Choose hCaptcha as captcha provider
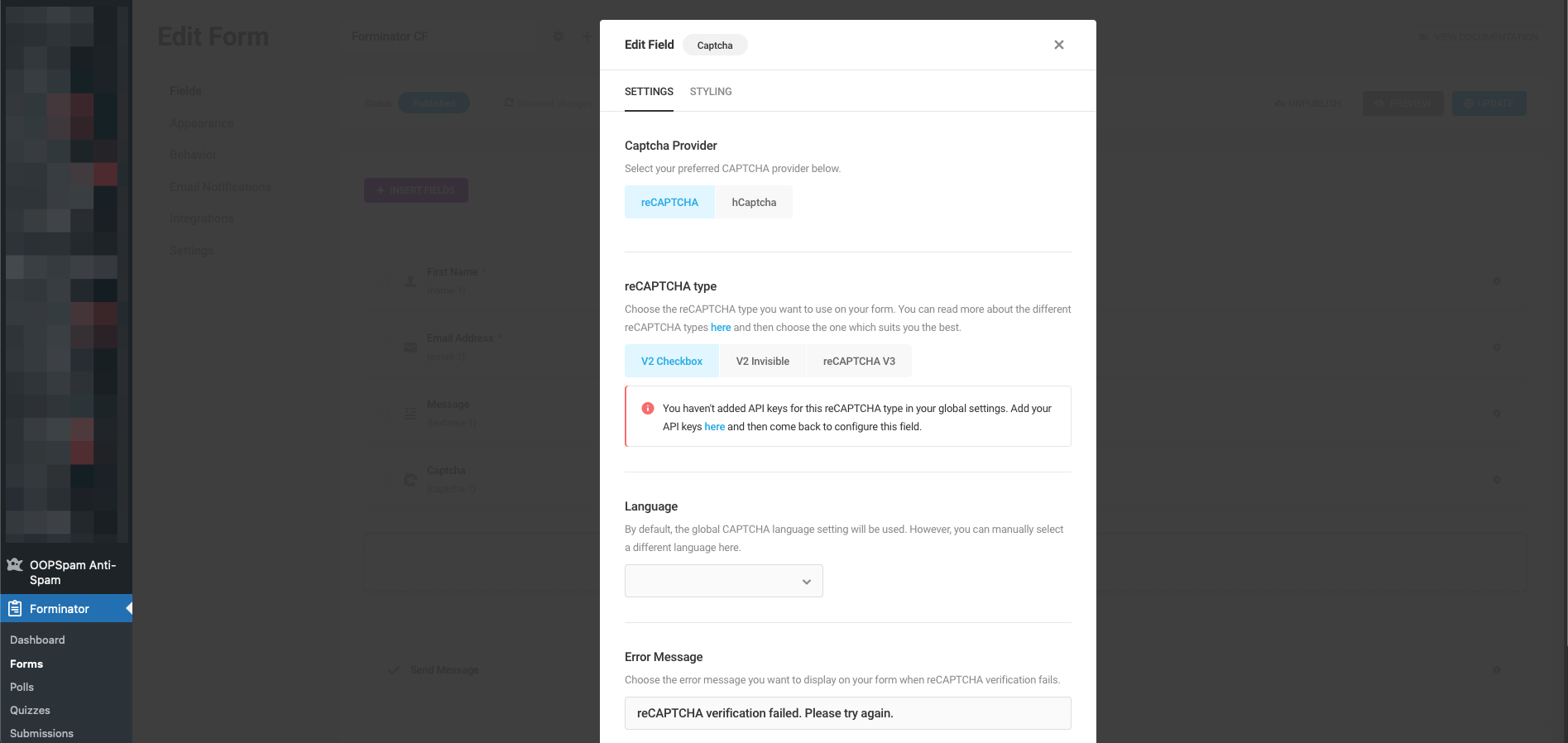Viewport: 1568px width, 743px height. 754,202
